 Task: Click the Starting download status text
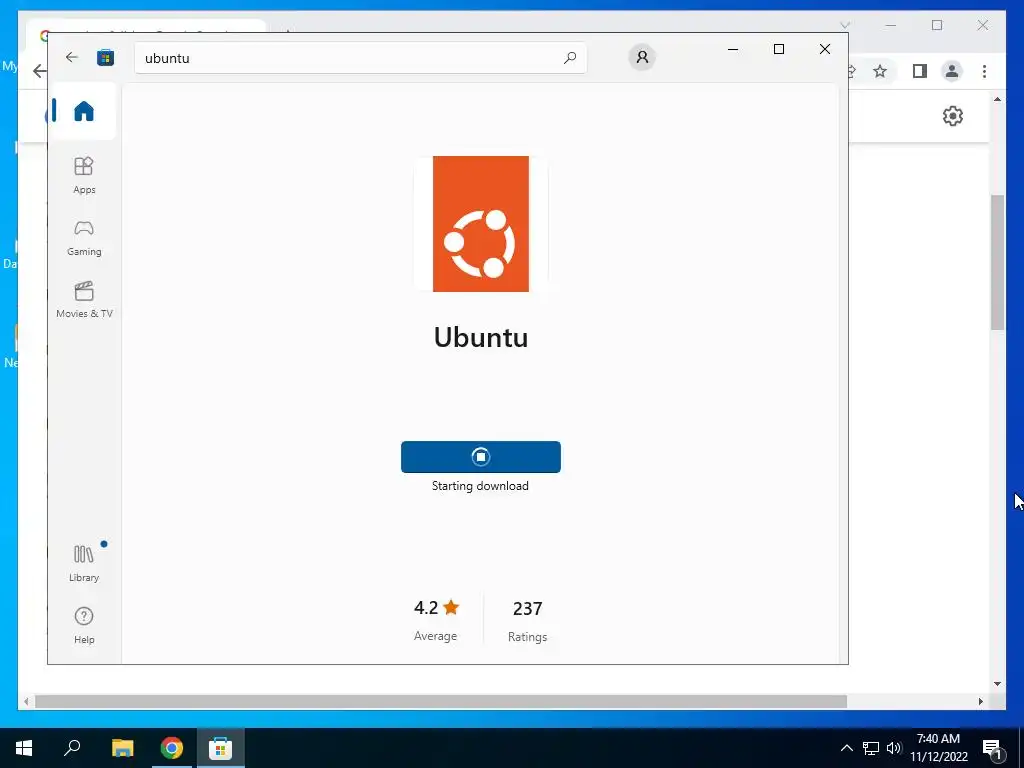(x=480, y=486)
